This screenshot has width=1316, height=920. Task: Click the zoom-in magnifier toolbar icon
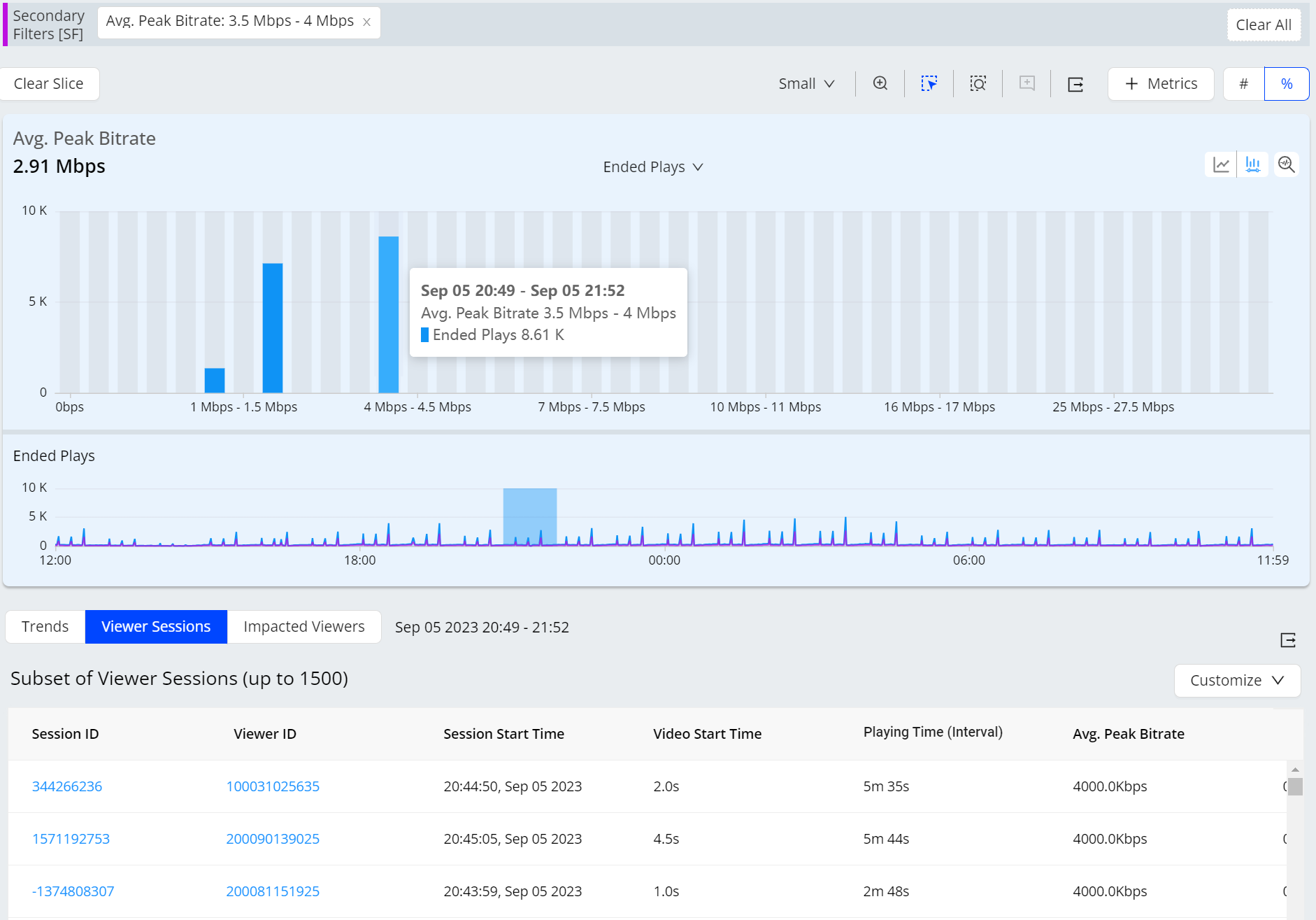880,84
